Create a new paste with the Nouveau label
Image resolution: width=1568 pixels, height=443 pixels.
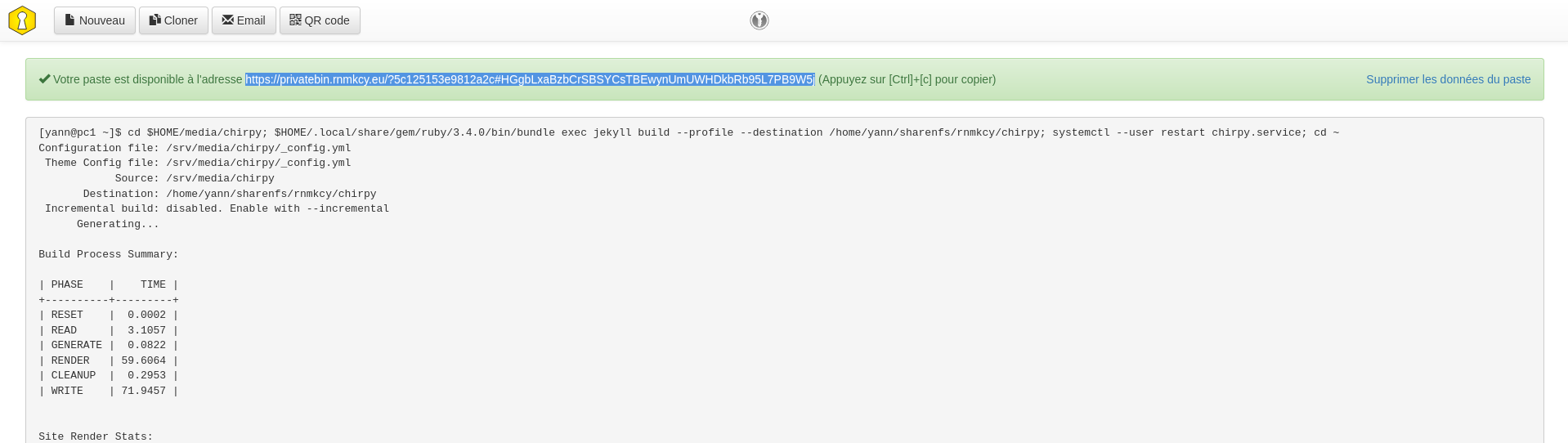102,20
